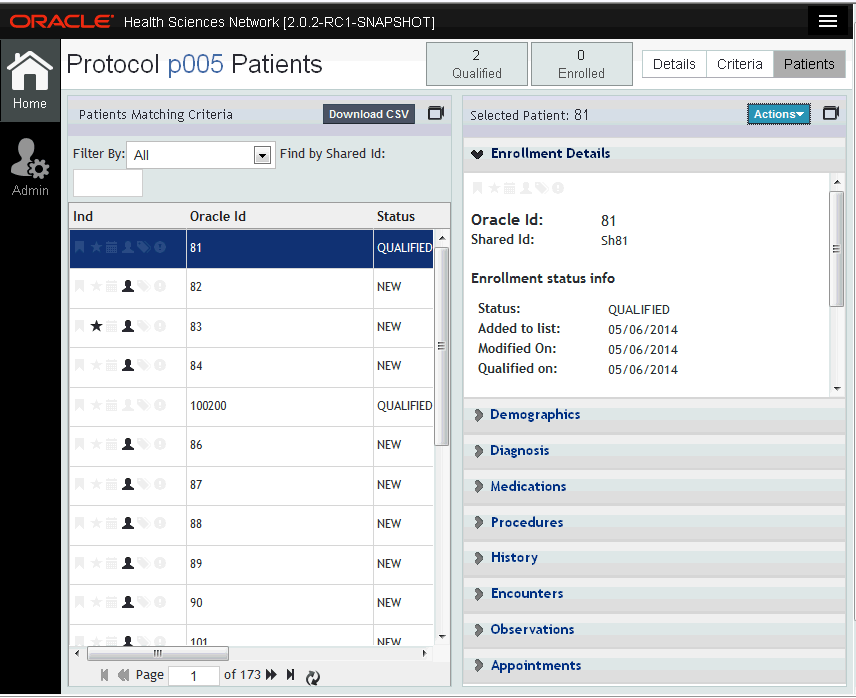Toggle the star indicator for patient 88

coord(96,523)
